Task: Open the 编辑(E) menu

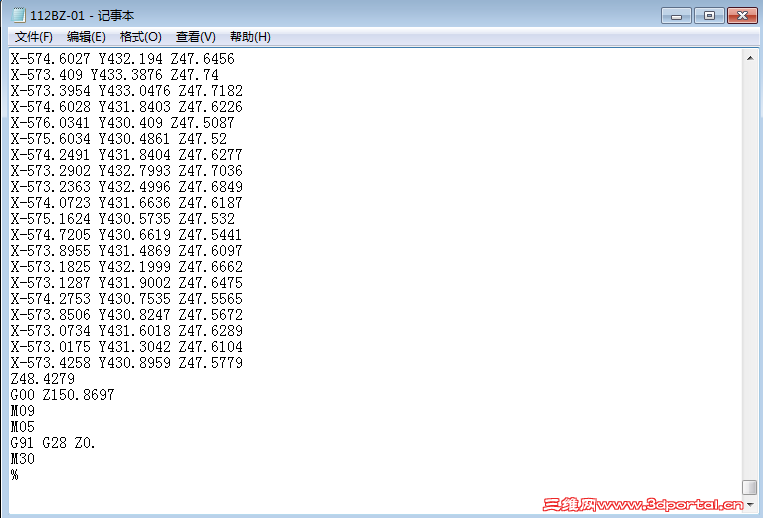Action: click(x=86, y=37)
